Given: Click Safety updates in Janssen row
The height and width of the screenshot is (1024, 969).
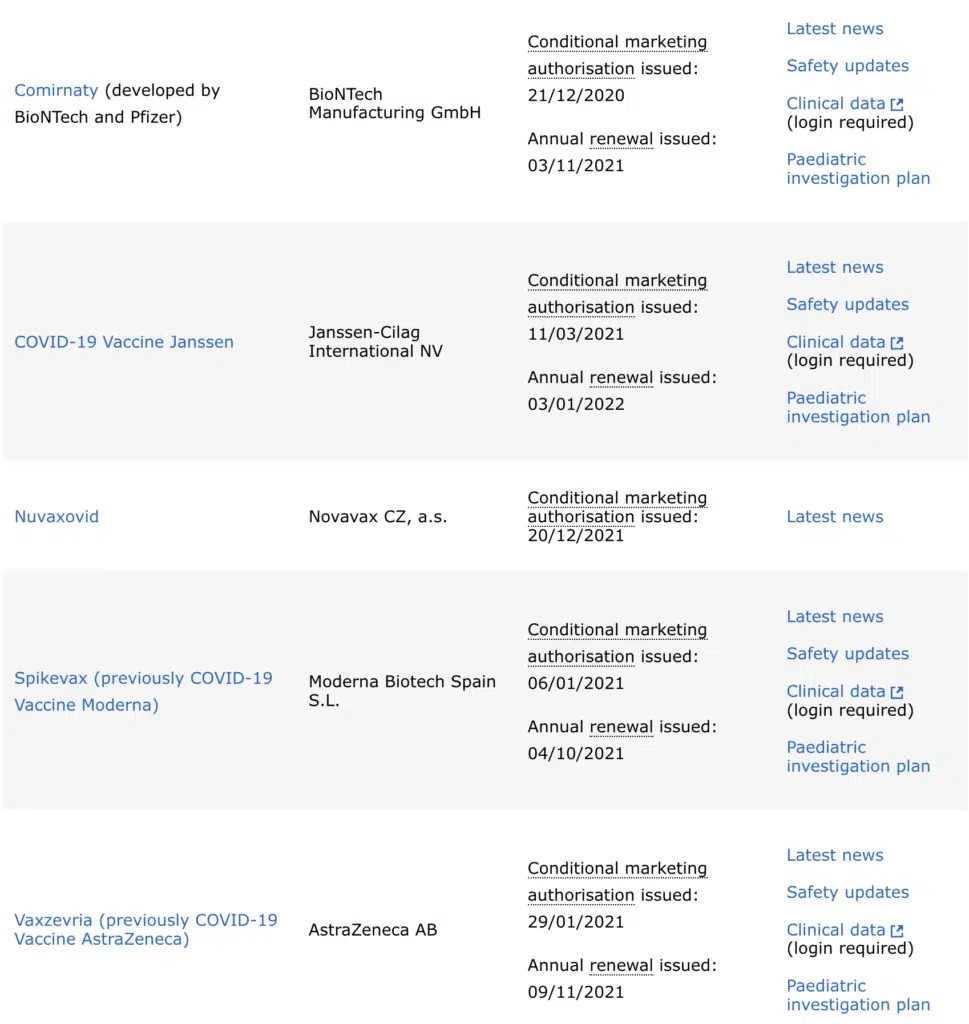Looking at the screenshot, I should click(848, 305).
